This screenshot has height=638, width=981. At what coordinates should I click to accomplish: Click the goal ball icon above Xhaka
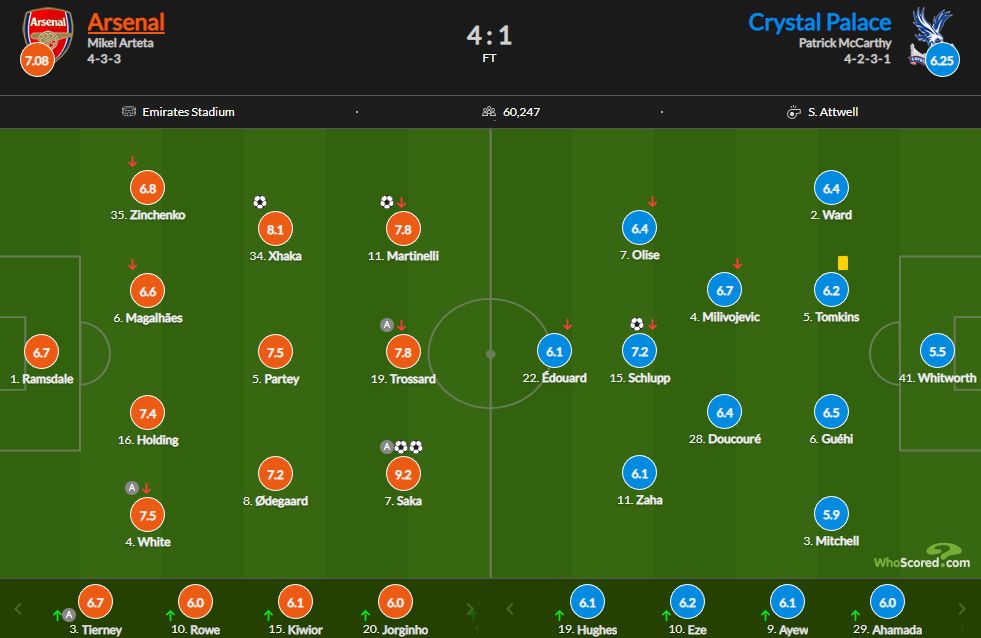[x=260, y=202]
